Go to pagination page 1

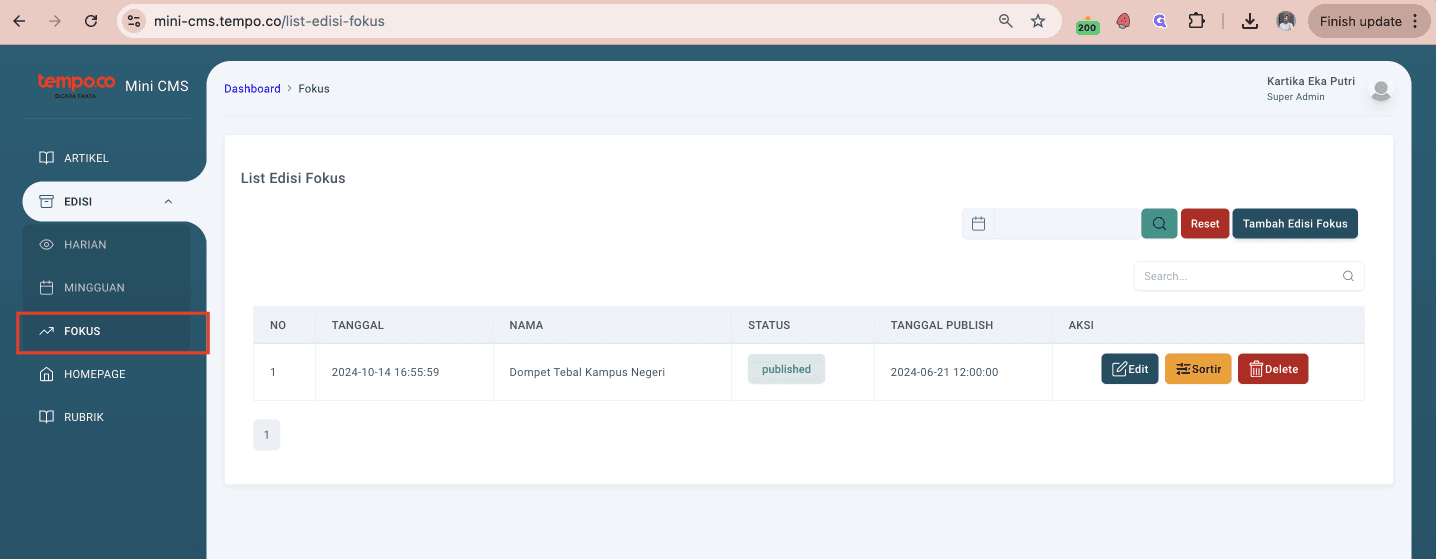267,435
